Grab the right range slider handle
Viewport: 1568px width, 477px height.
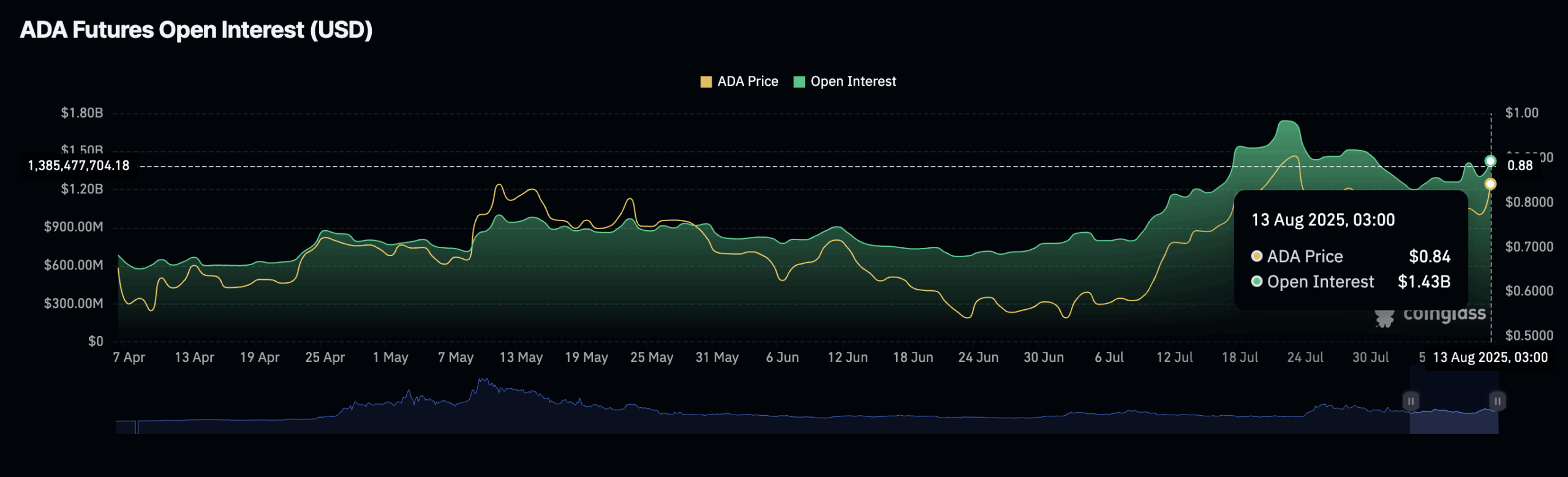click(x=1497, y=401)
